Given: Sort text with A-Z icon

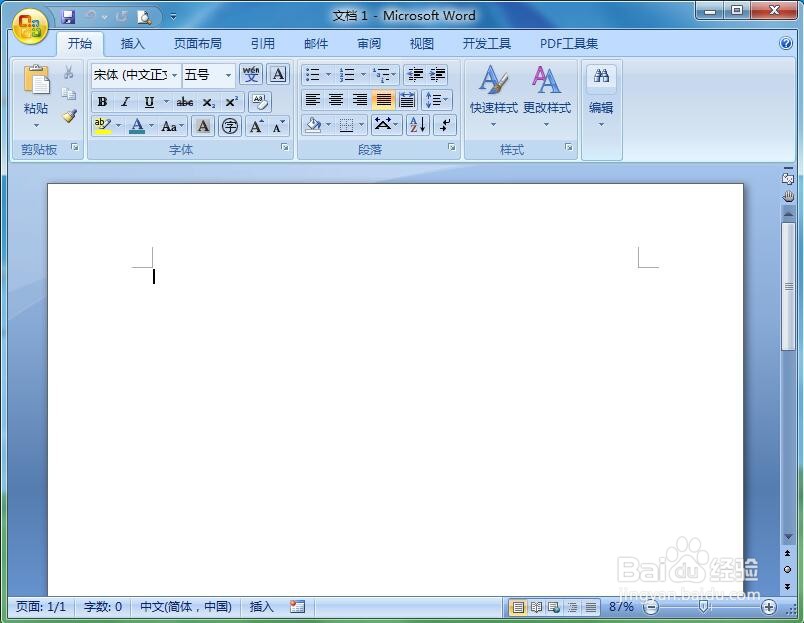Looking at the screenshot, I should pos(418,125).
